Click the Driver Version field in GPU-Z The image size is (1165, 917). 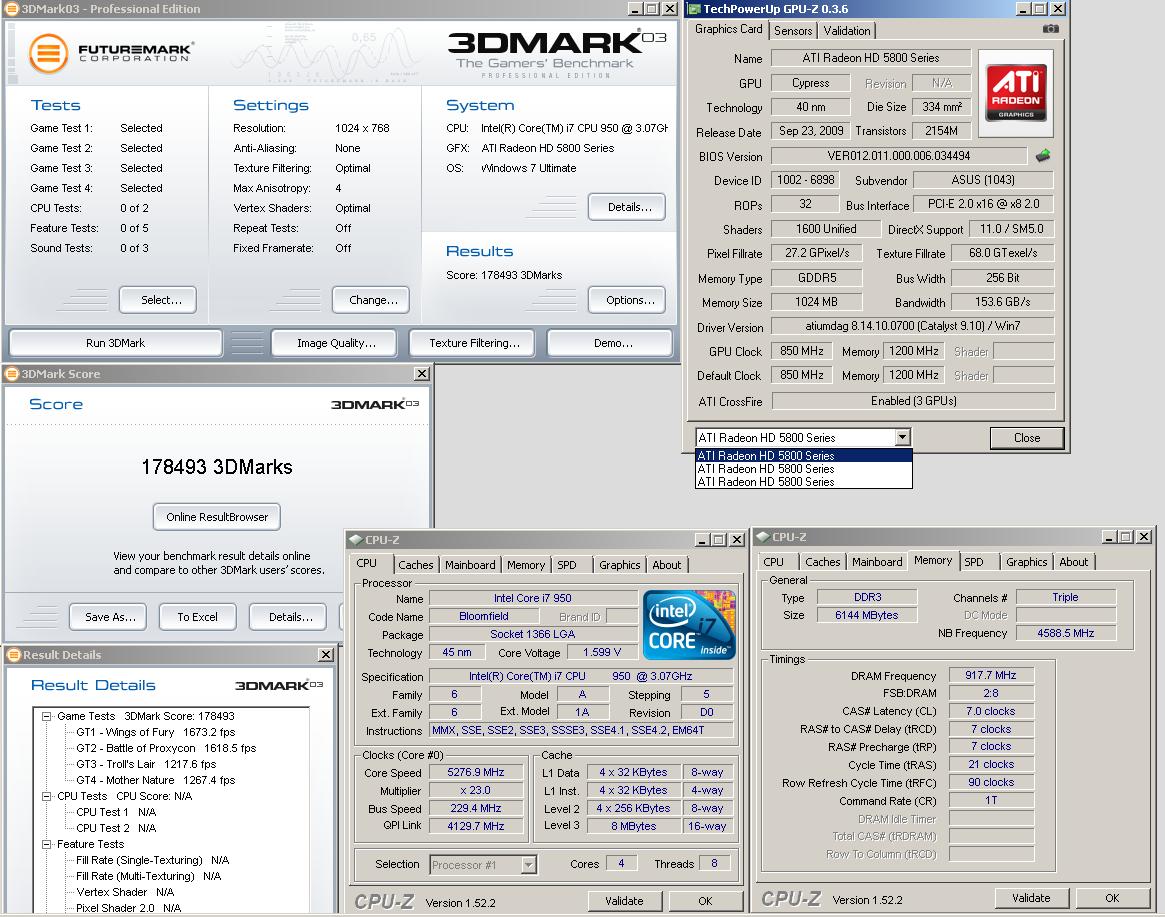[913, 326]
